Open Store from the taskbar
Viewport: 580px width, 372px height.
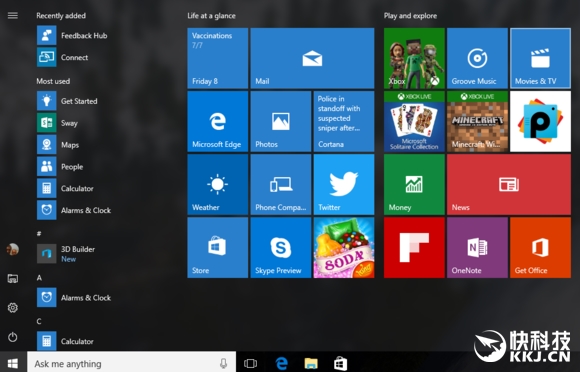[x=341, y=363]
